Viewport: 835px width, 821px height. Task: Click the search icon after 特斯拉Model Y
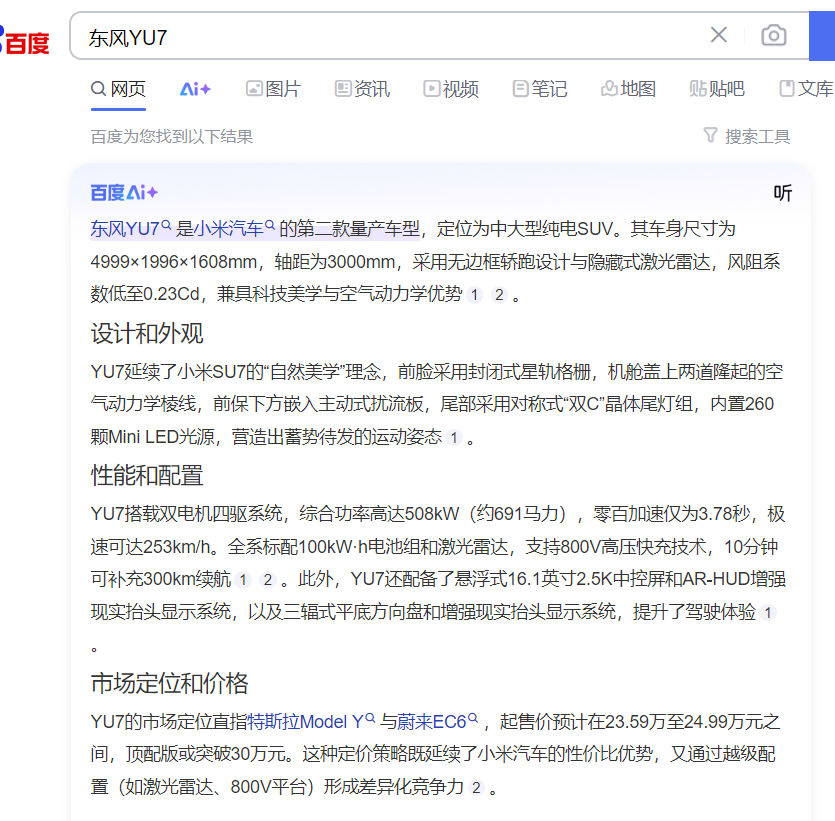370,718
